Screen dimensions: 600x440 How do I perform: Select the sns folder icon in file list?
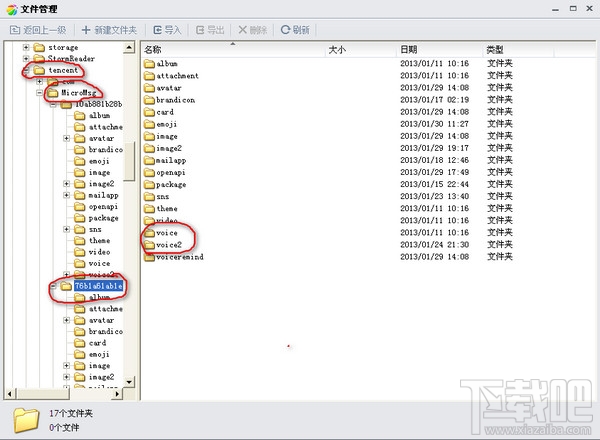tap(149, 197)
